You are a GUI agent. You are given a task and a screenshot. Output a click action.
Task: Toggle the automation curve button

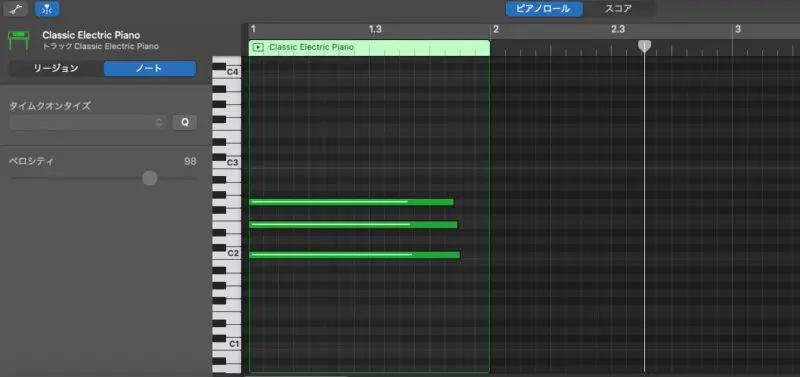[15, 9]
